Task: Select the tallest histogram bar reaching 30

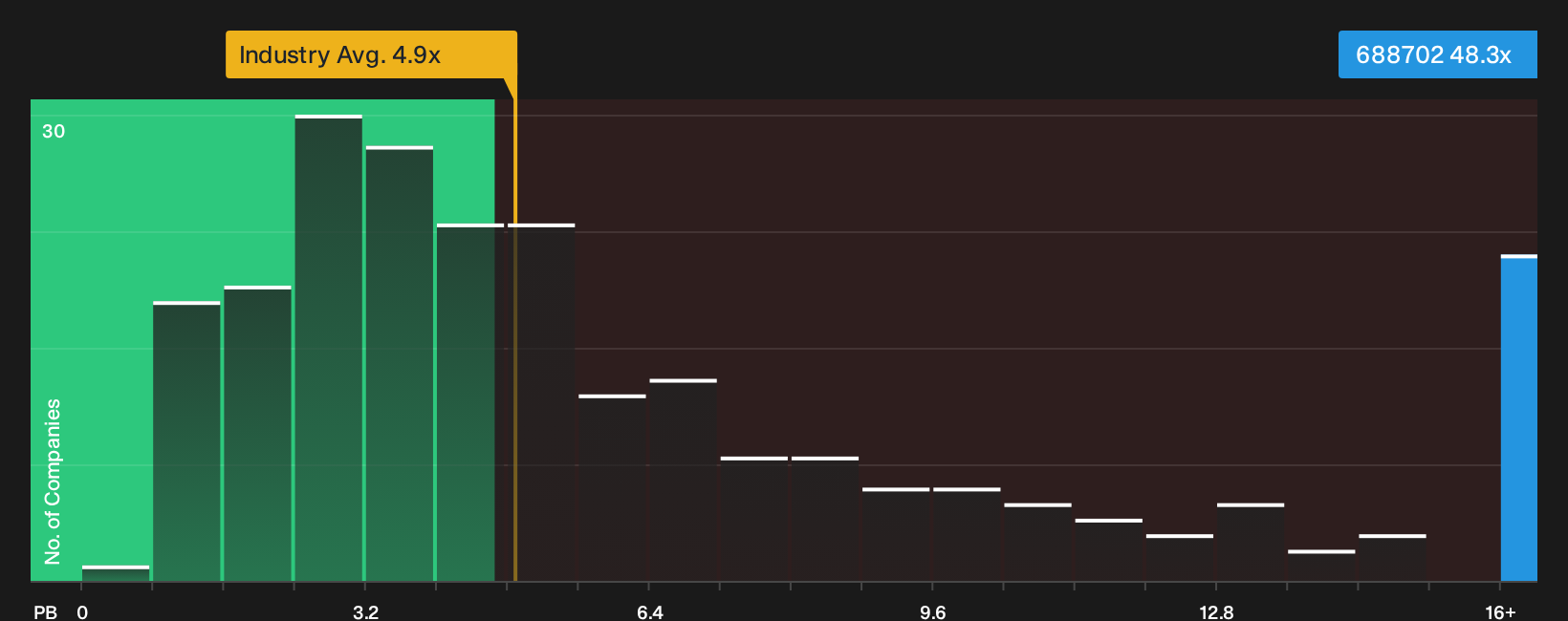Action: 329,348
